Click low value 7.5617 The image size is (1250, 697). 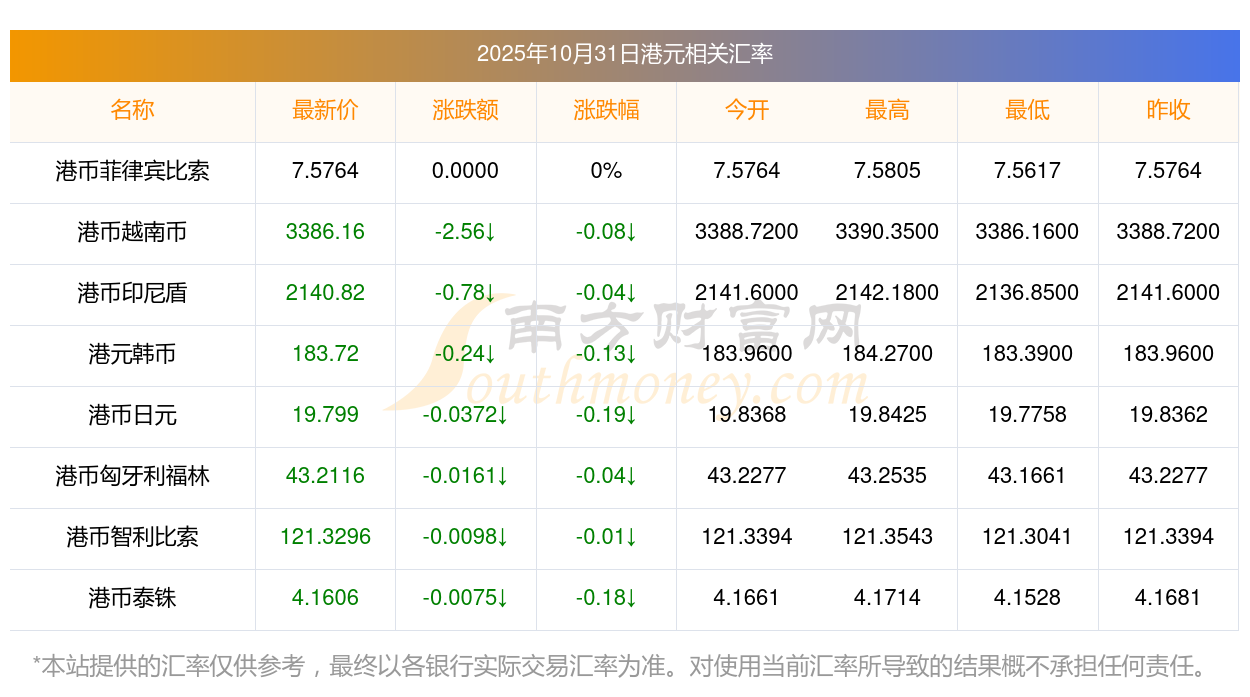(x=1027, y=171)
